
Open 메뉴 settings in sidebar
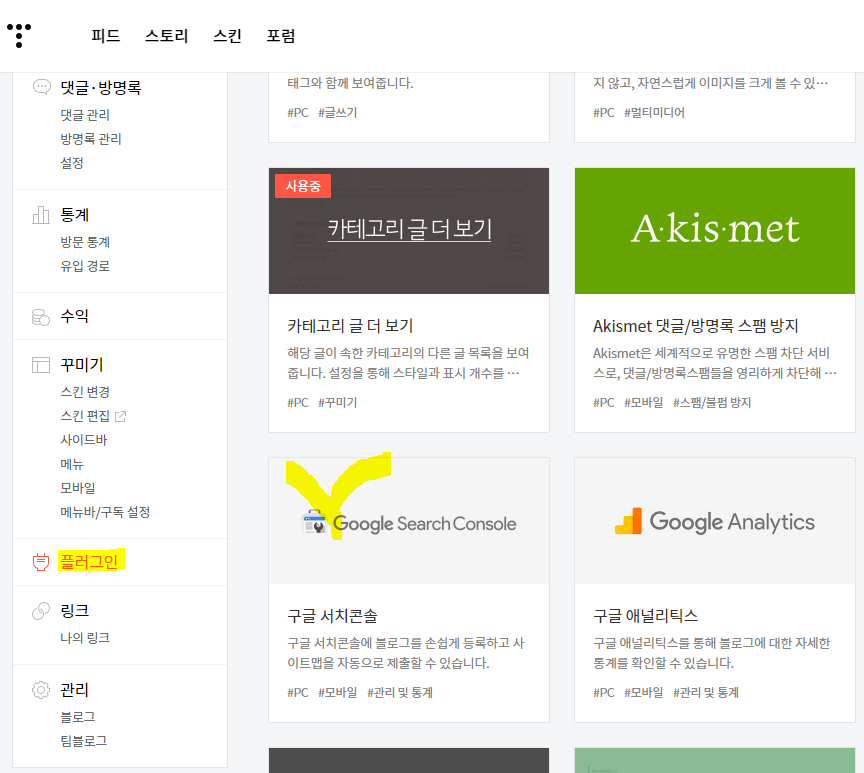(x=72, y=464)
